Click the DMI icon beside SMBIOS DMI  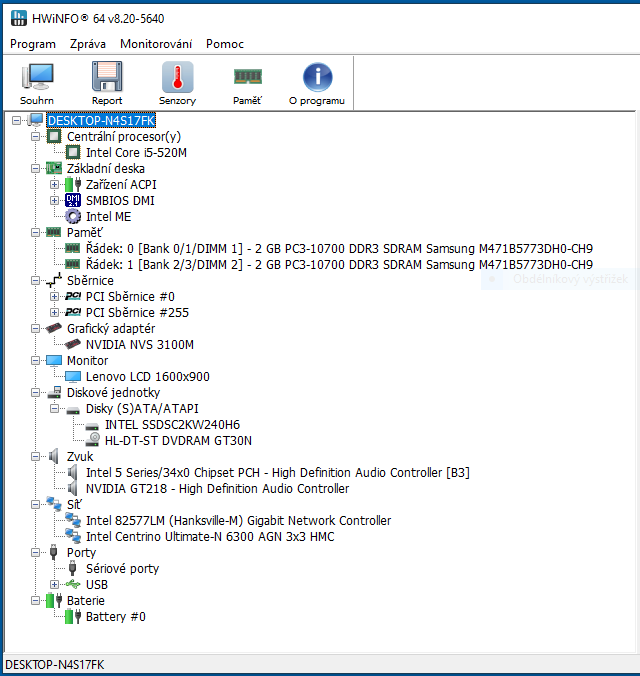tap(73, 200)
